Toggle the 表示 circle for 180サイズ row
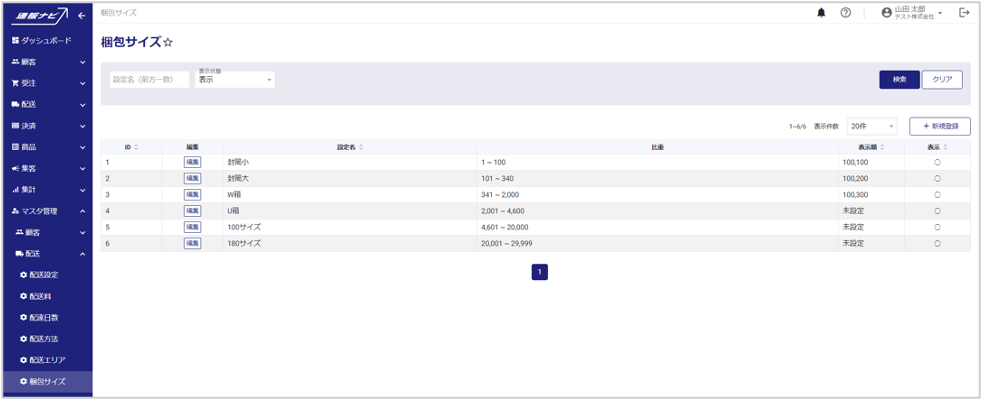 tap(937, 243)
